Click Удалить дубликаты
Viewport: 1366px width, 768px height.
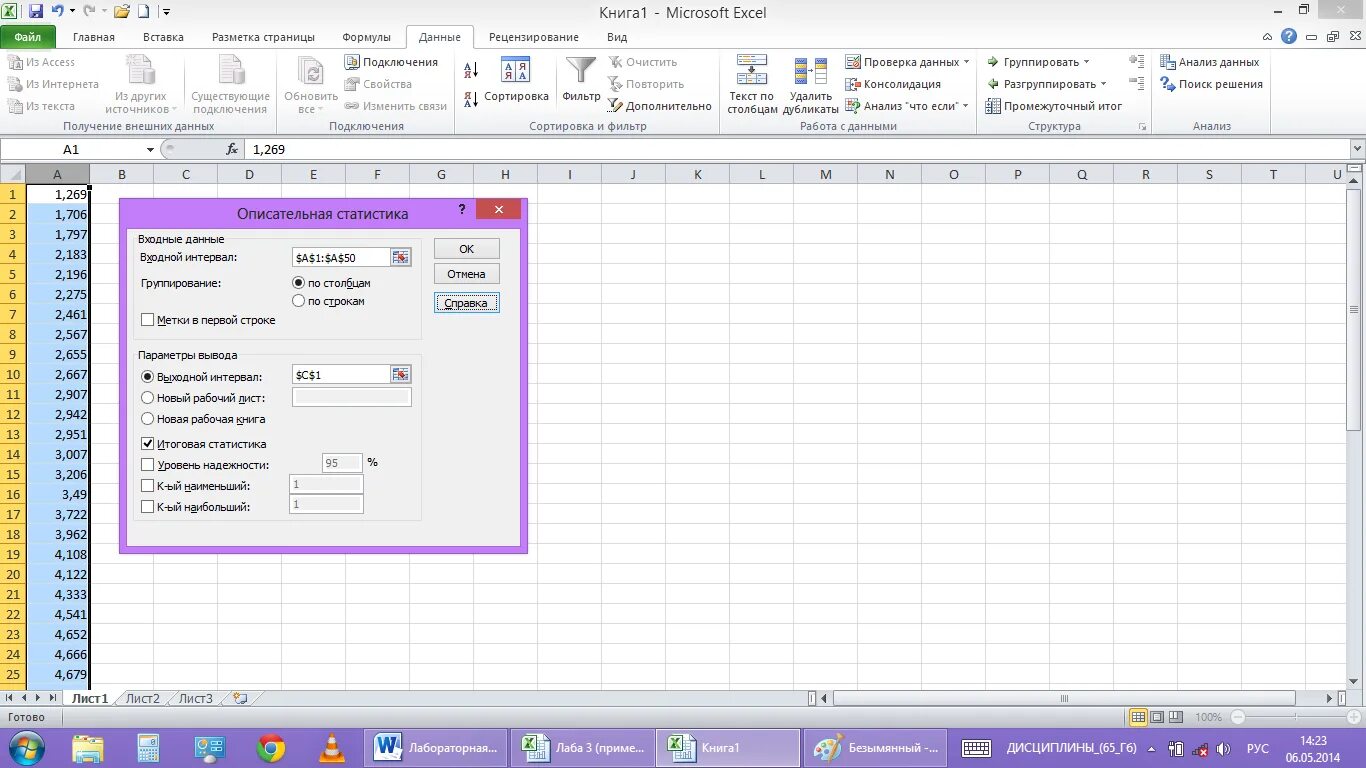point(810,85)
